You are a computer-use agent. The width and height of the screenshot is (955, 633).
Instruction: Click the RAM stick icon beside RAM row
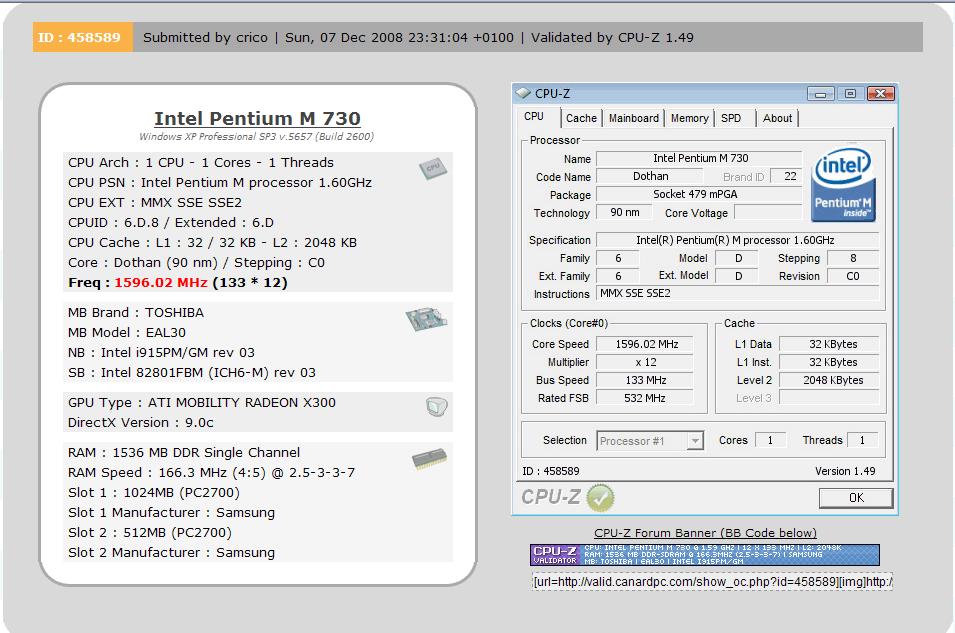point(429,459)
